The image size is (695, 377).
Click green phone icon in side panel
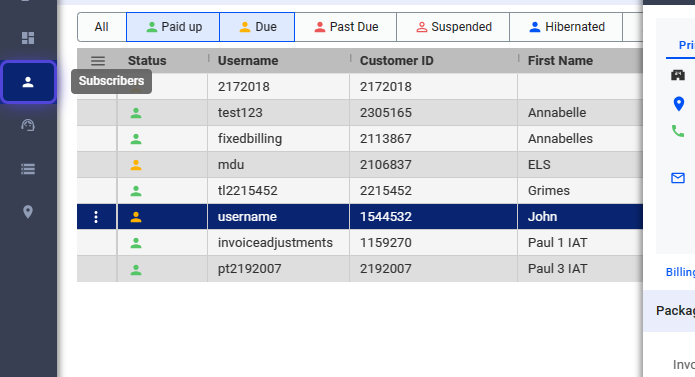pos(678,131)
